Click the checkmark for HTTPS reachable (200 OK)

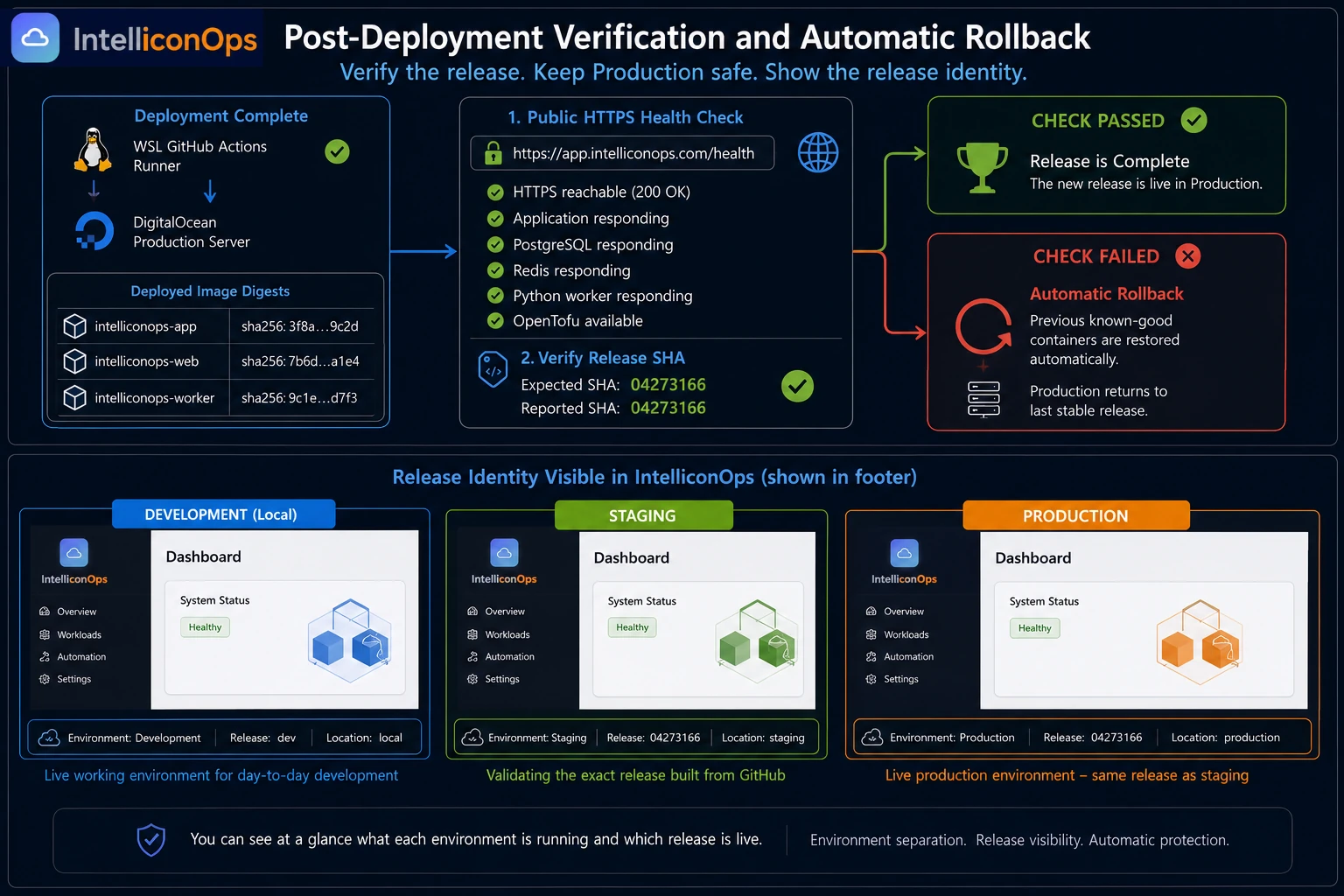[495, 192]
